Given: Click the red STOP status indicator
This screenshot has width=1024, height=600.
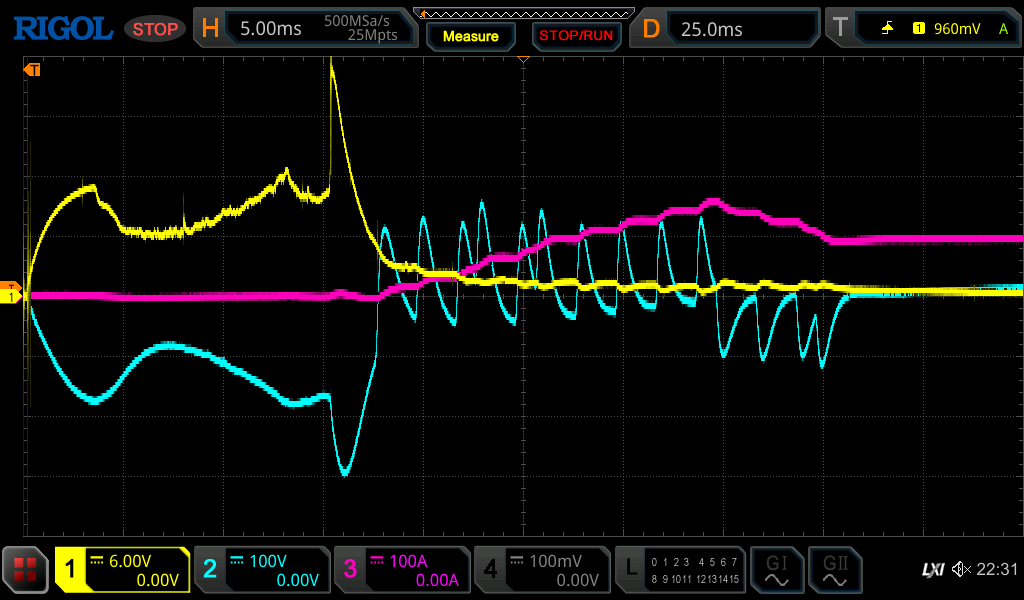Looking at the screenshot, I should click(x=155, y=29).
